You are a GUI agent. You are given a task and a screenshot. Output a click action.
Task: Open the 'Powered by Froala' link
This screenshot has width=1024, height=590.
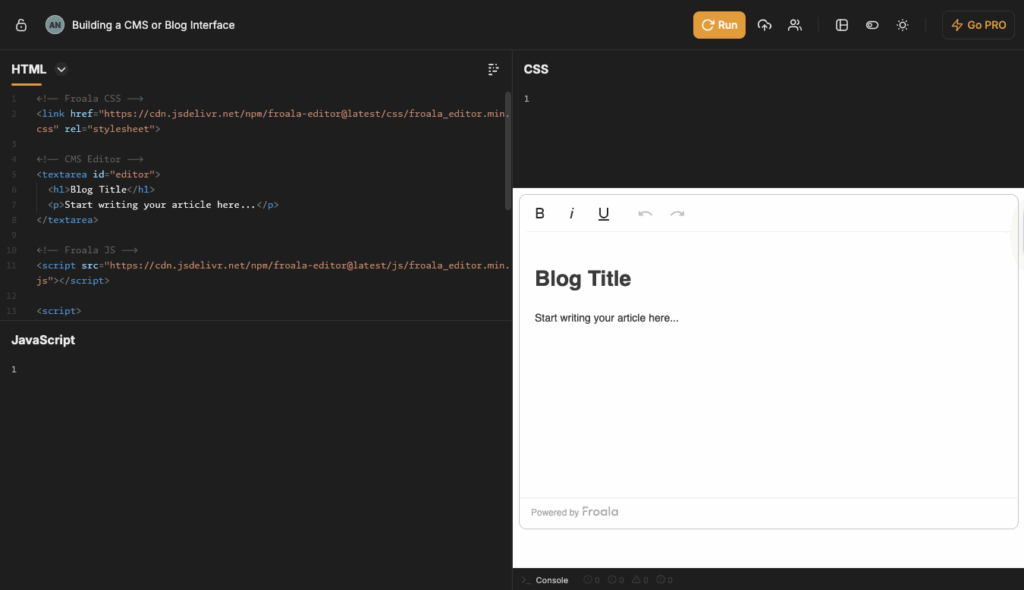click(575, 512)
